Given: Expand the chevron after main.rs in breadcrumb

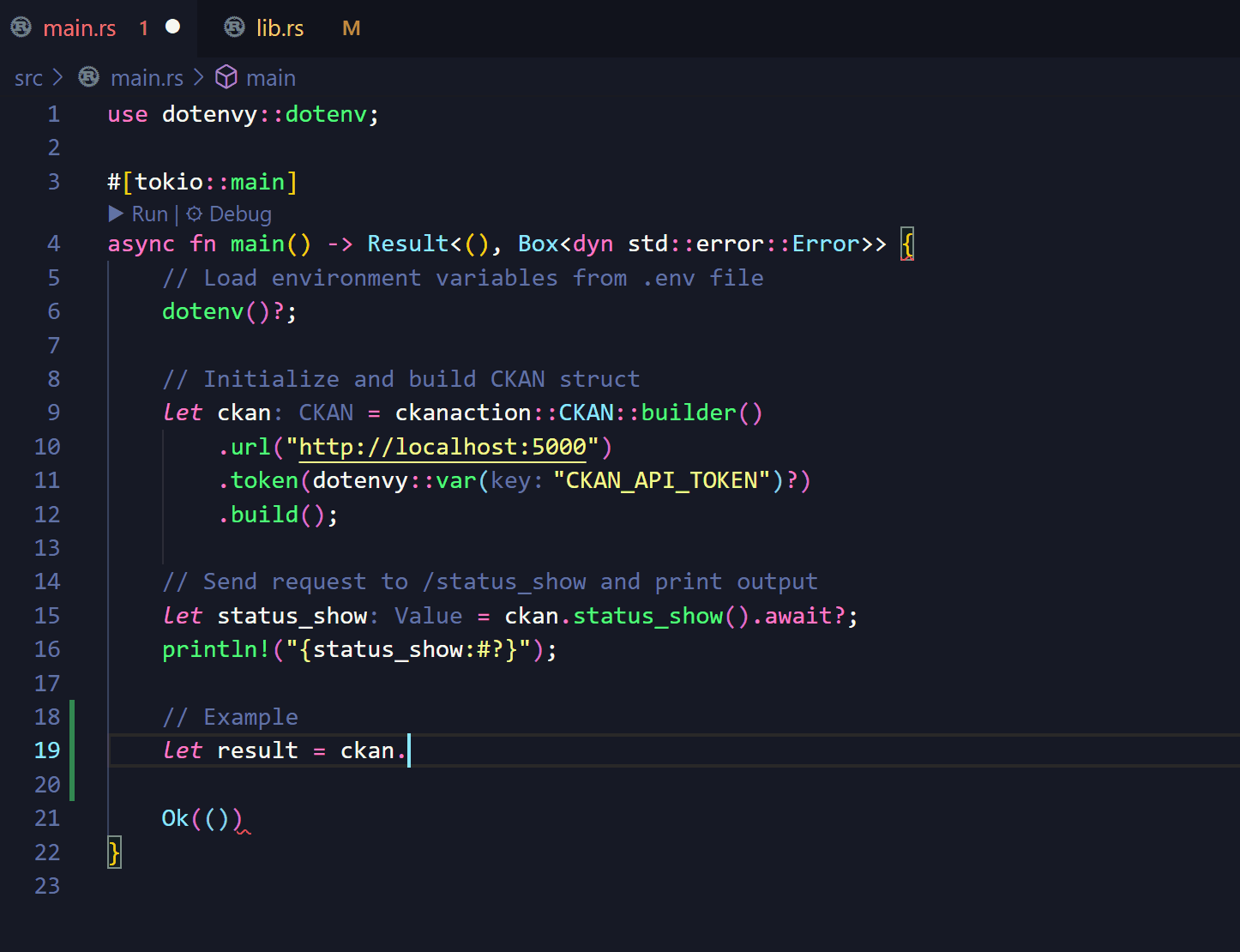Looking at the screenshot, I should [199, 77].
